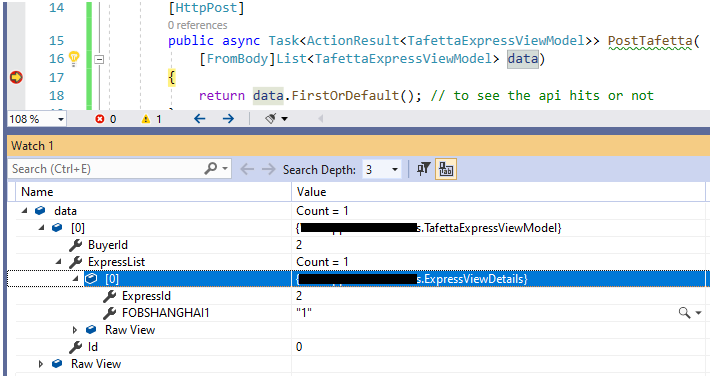Click the blue cube icon beside data
Screen dimensions: 711x376
40,211
